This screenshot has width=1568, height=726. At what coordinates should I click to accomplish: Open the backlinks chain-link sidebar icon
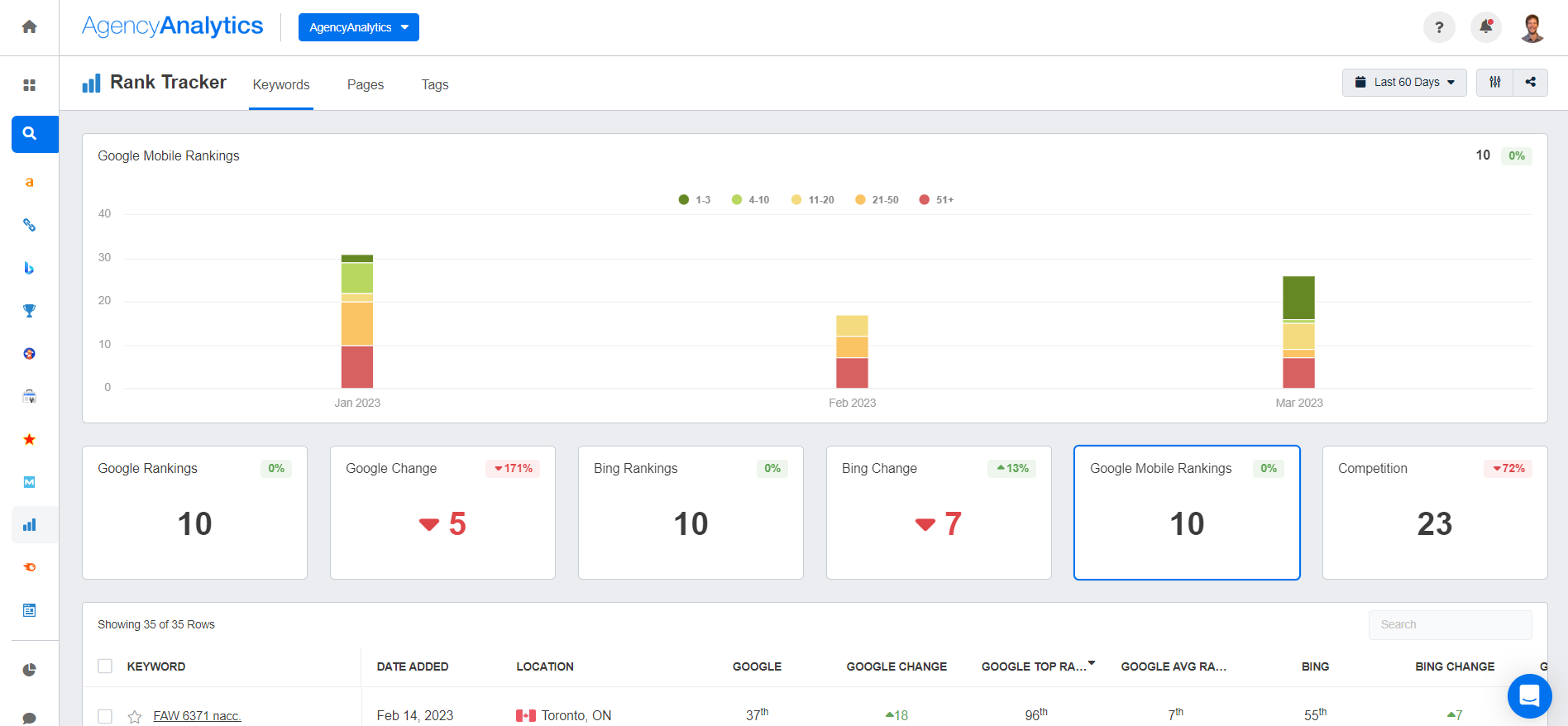click(x=29, y=225)
